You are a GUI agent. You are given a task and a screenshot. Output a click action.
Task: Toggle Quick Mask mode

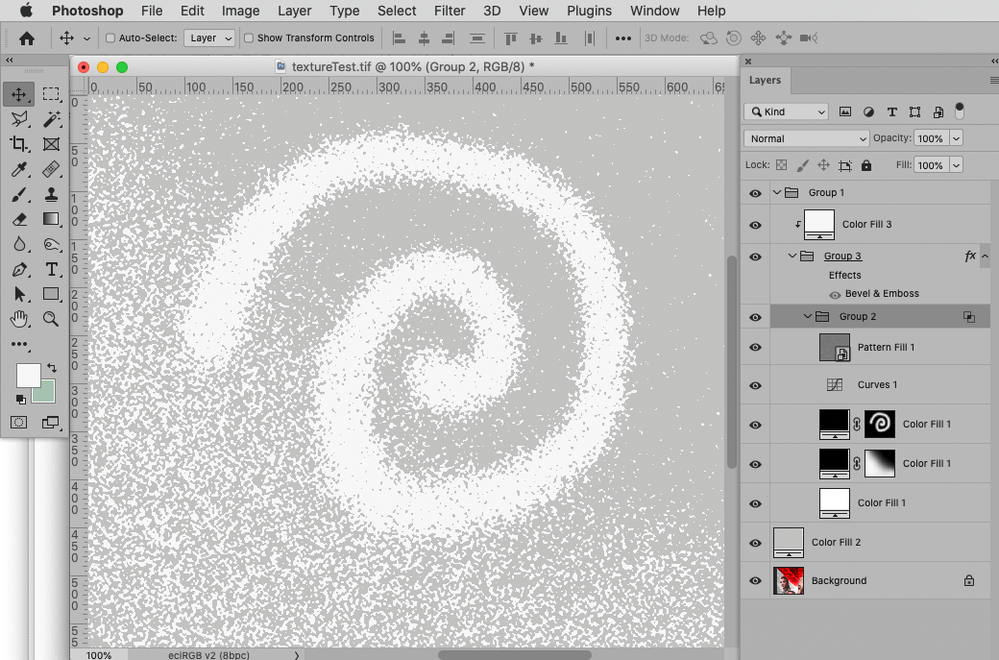click(18, 422)
